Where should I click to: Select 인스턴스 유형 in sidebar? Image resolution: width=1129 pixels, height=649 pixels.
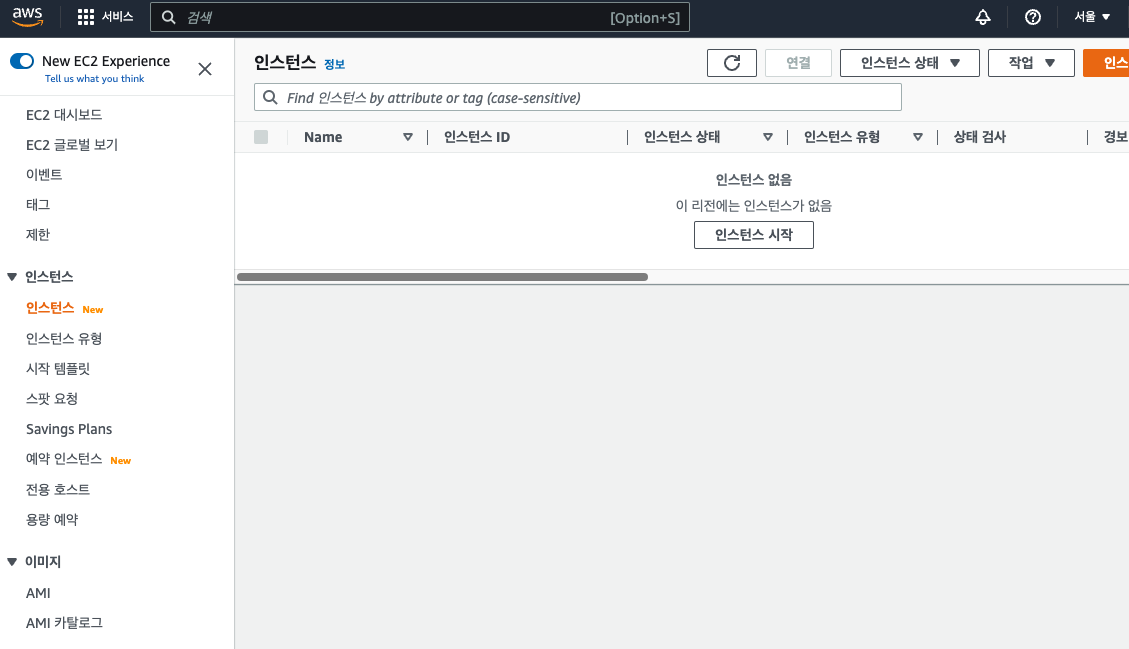tap(64, 339)
